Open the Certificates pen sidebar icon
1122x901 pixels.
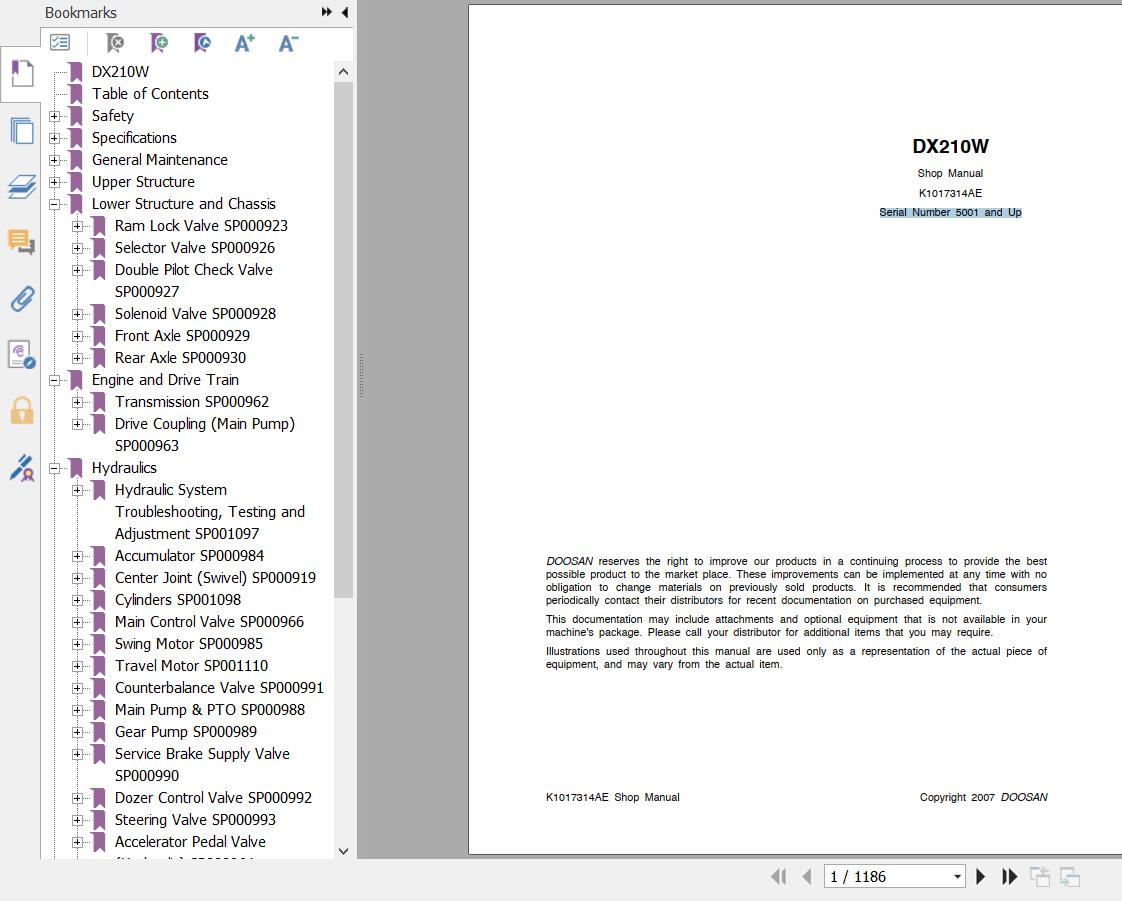[x=21, y=467]
